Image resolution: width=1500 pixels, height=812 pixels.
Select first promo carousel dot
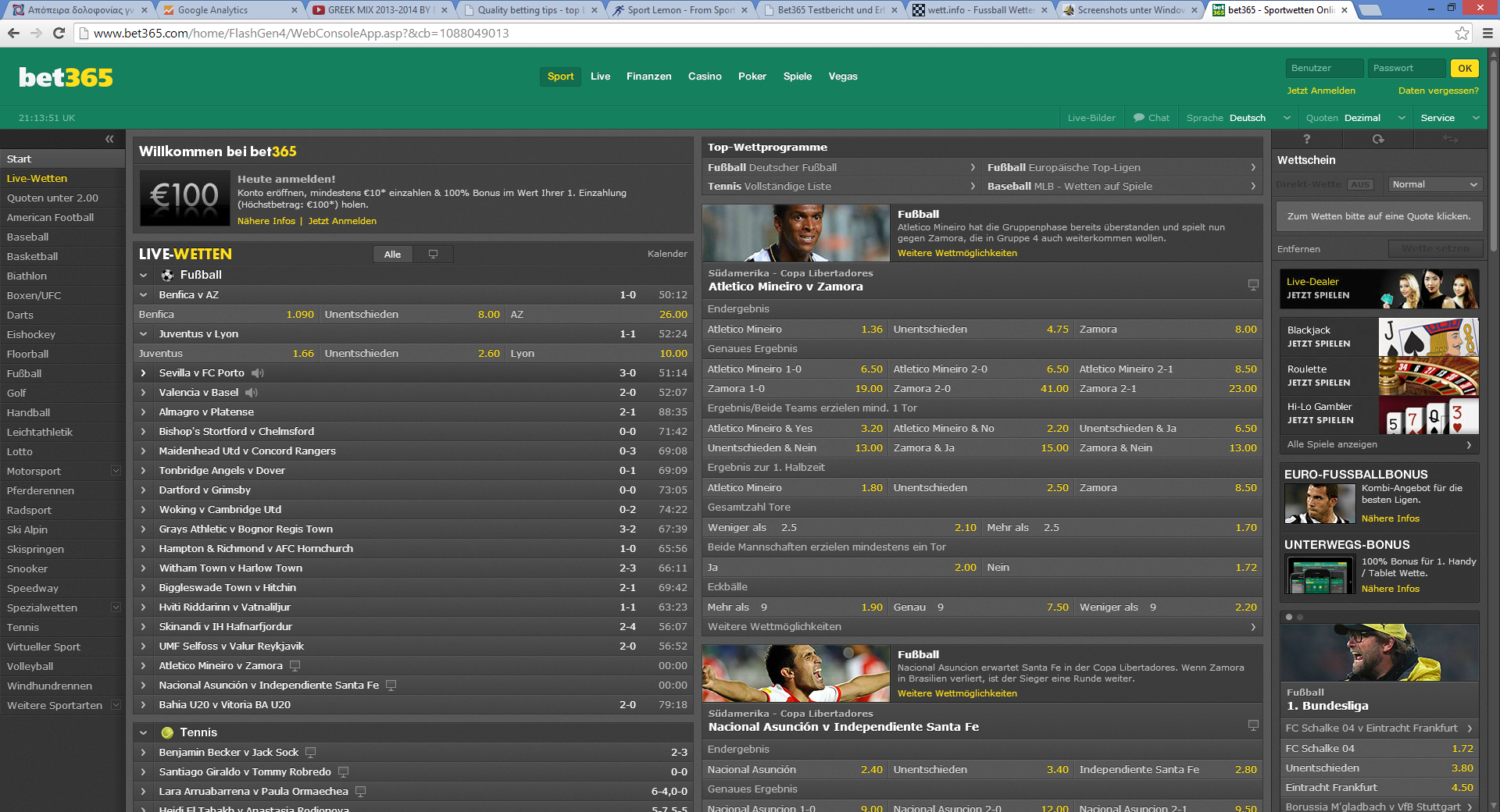pos(1289,618)
